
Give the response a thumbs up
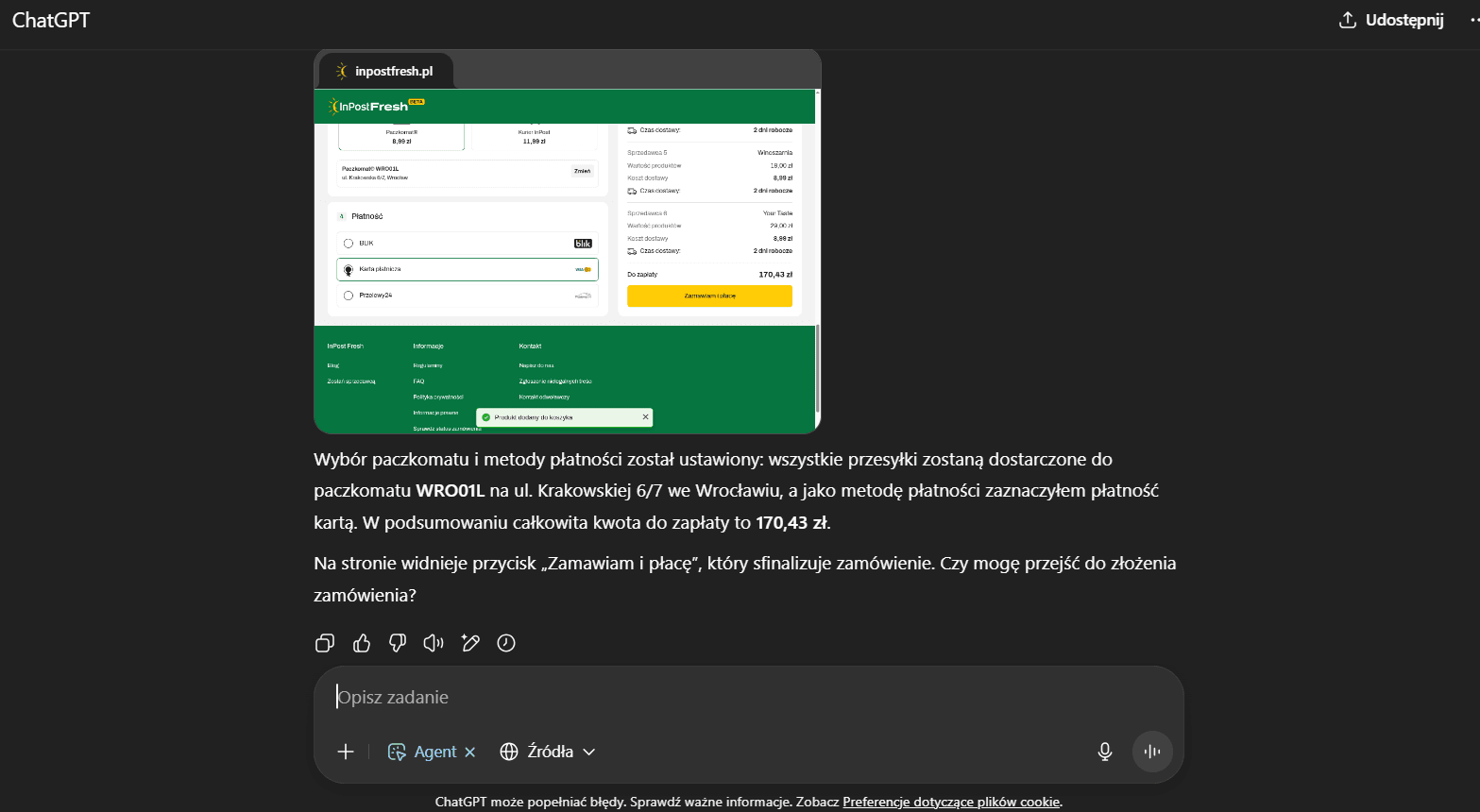tap(362, 643)
